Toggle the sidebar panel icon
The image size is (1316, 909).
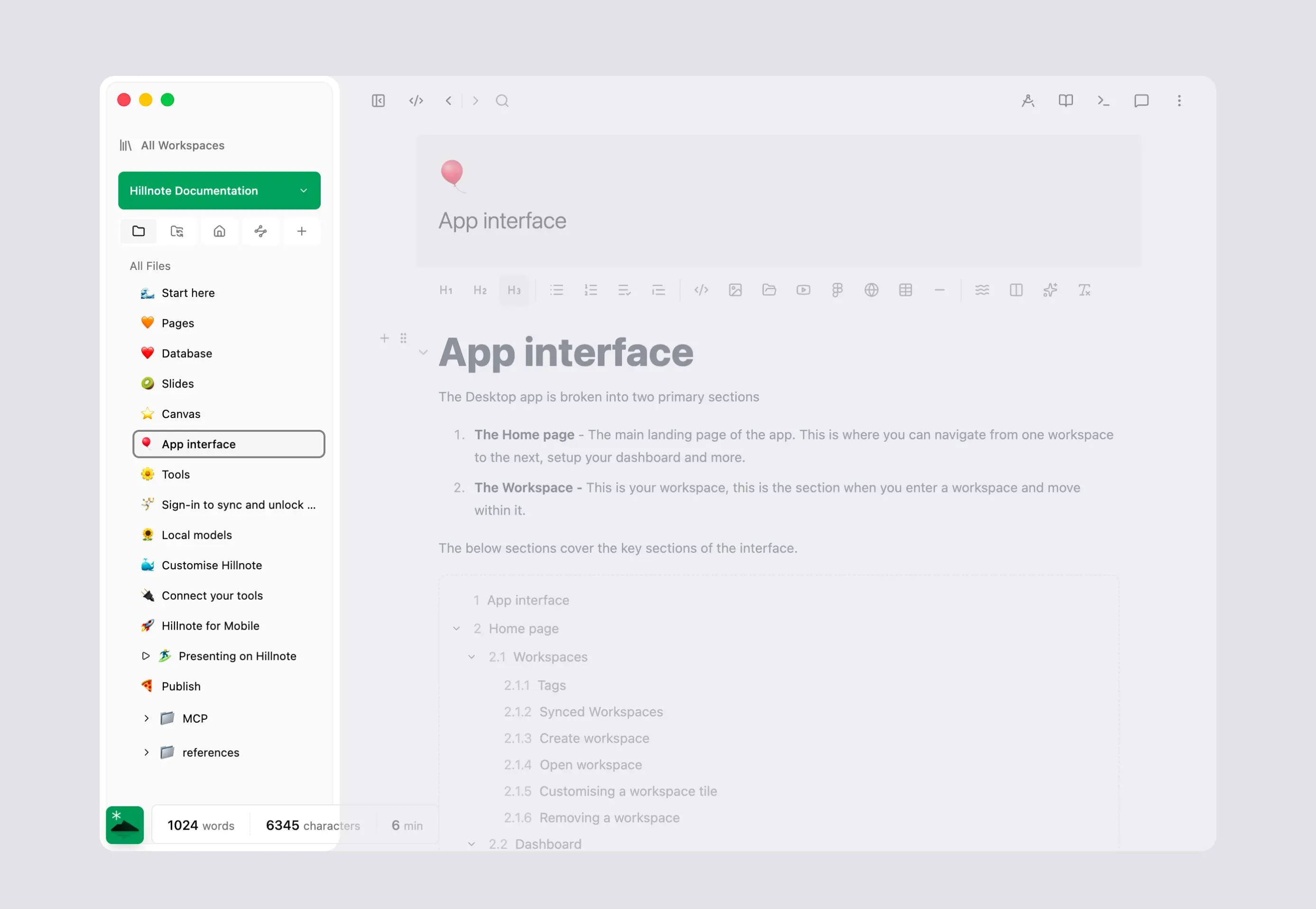click(x=378, y=101)
